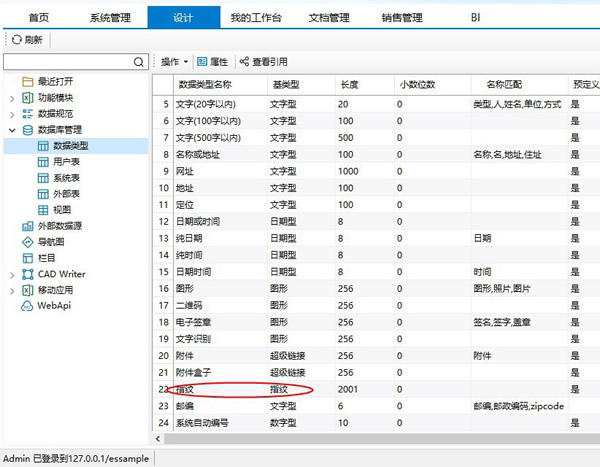Expand the 功能模块 tree node
The height and width of the screenshot is (467, 600).
pyautogui.click(x=12, y=98)
